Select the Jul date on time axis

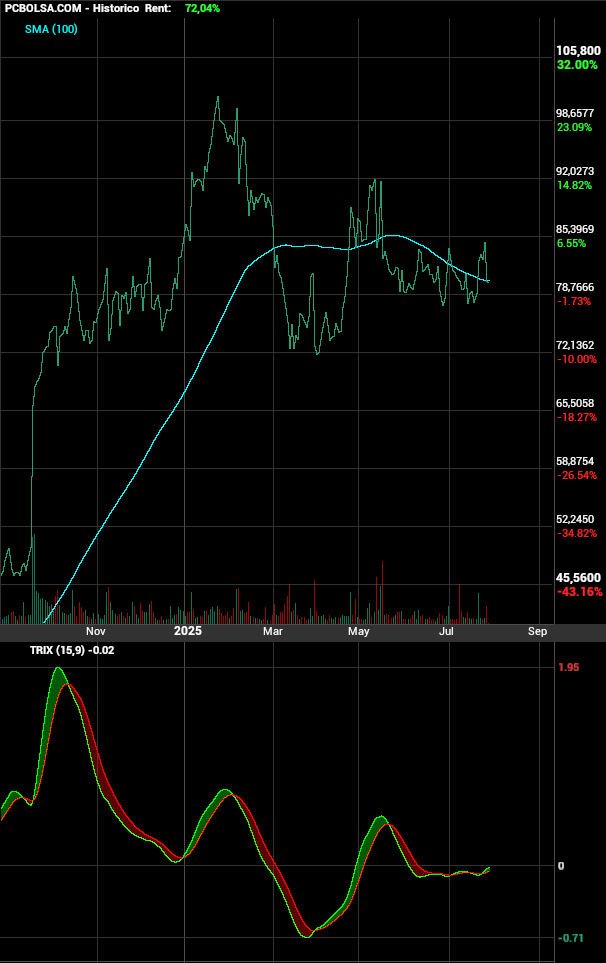(x=446, y=631)
